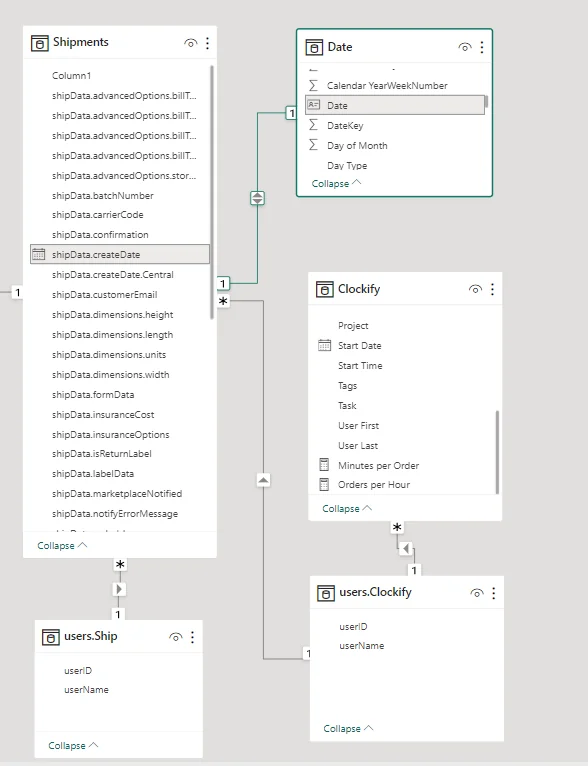Image resolution: width=588 pixels, height=766 pixels.
Task: Click the users.Ship table header icon
Action: click(x=50, y=637)
